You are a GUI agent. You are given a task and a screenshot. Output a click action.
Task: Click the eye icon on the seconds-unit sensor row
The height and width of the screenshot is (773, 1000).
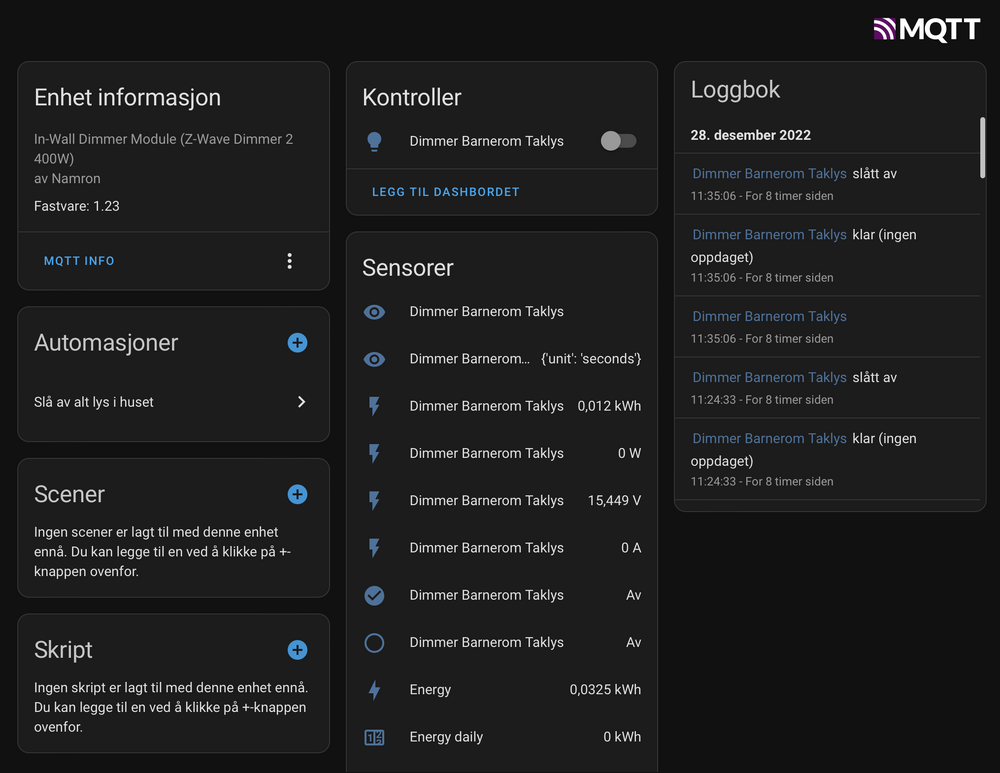point(374,358)
